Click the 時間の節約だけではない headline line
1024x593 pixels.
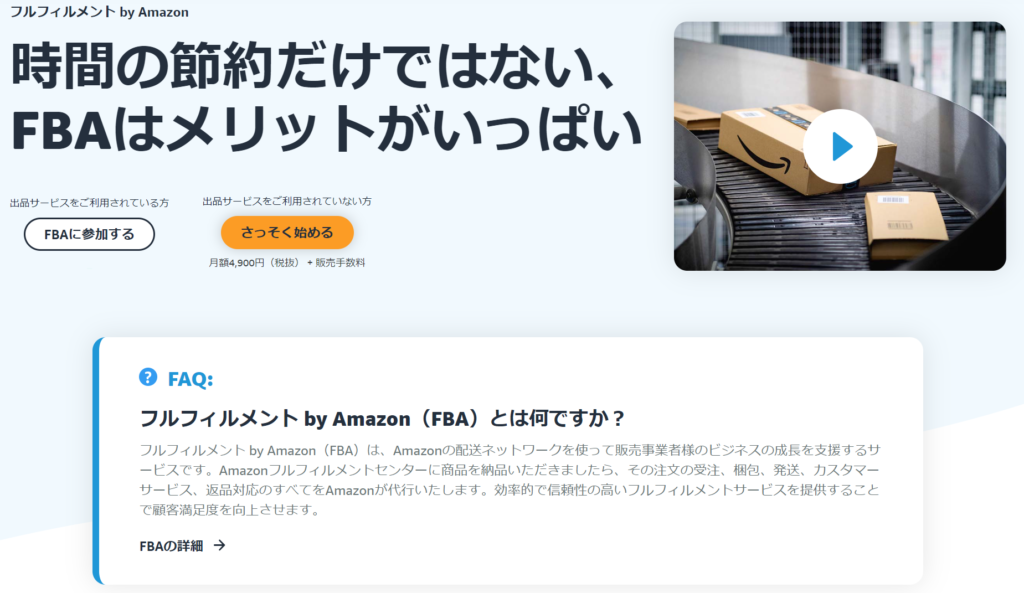313,66
